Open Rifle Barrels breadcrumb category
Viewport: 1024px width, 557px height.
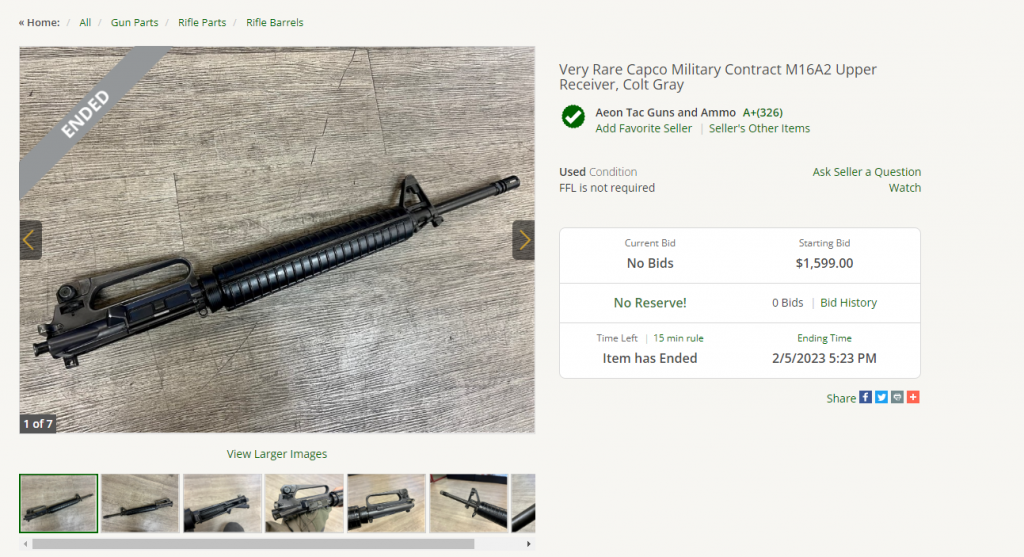coord(274,22)
